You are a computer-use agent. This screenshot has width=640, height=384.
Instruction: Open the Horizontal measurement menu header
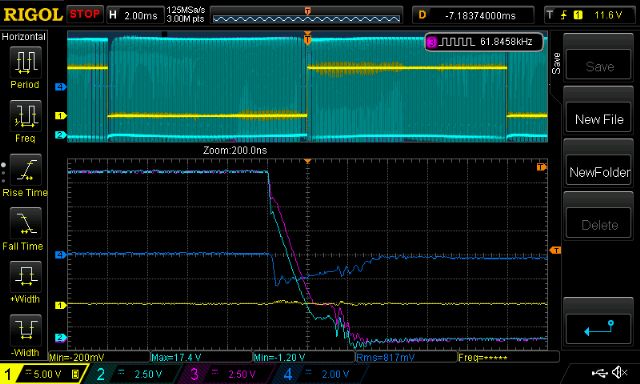24,37
